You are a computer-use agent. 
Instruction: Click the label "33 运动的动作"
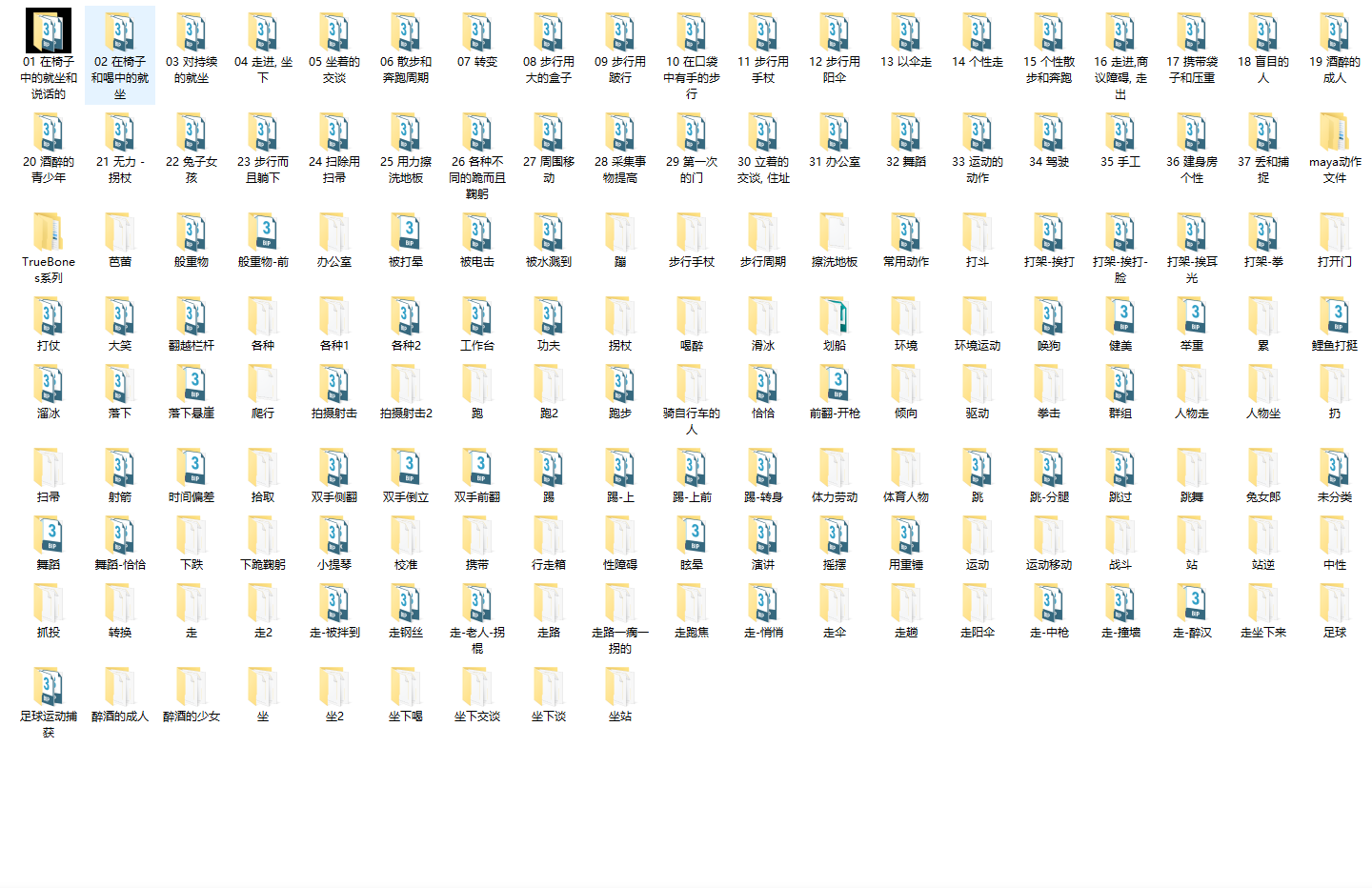click(x=978, y=170)
